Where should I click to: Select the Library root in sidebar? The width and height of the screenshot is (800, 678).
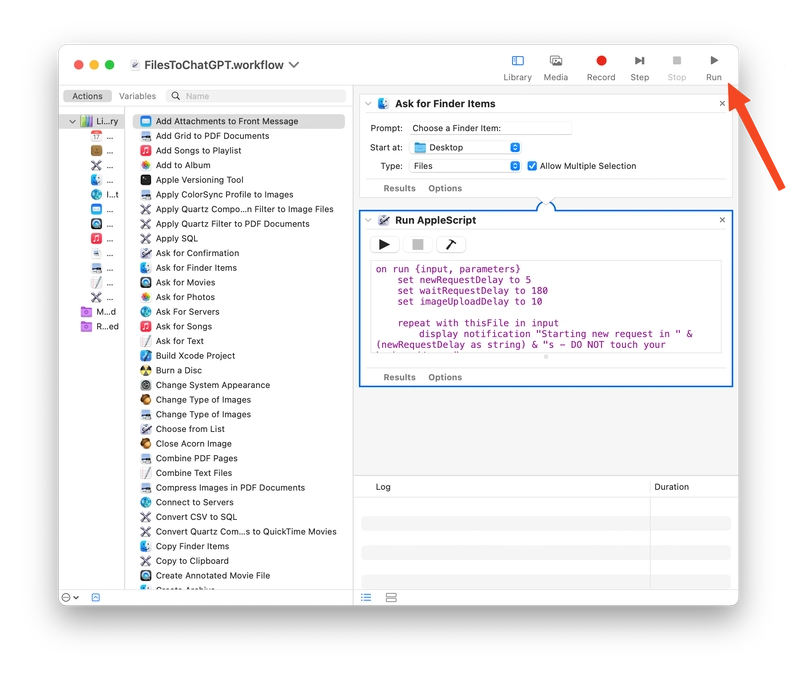click(99, 121)
